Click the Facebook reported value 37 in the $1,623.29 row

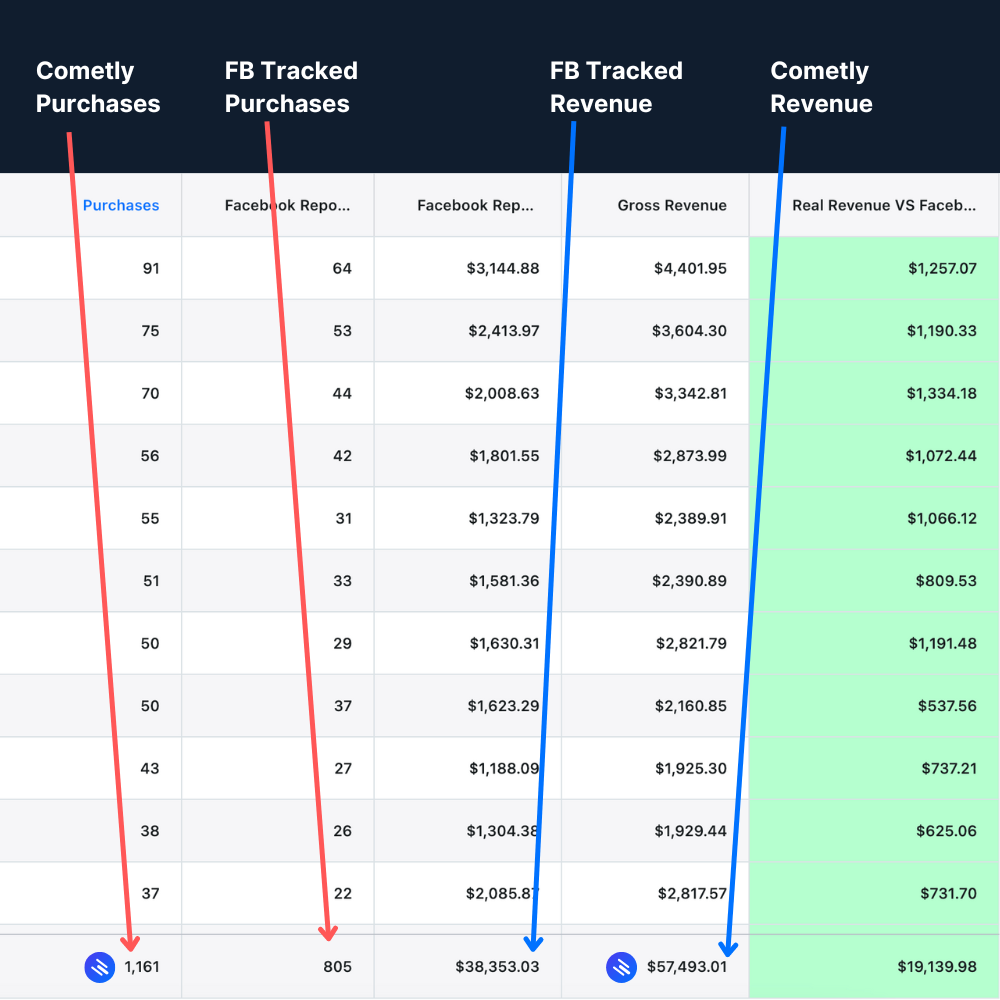coord(343,706)
